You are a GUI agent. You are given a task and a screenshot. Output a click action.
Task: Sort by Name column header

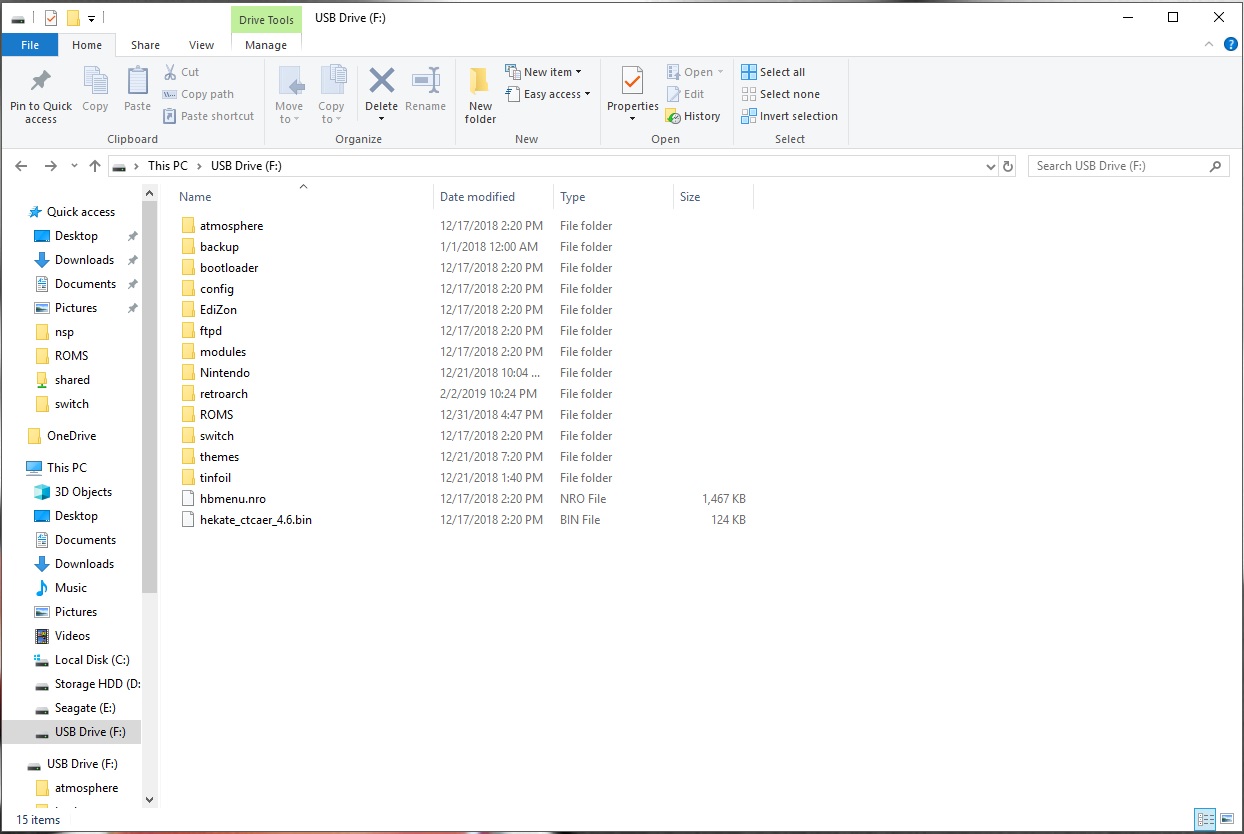click(x=304, y=197)
